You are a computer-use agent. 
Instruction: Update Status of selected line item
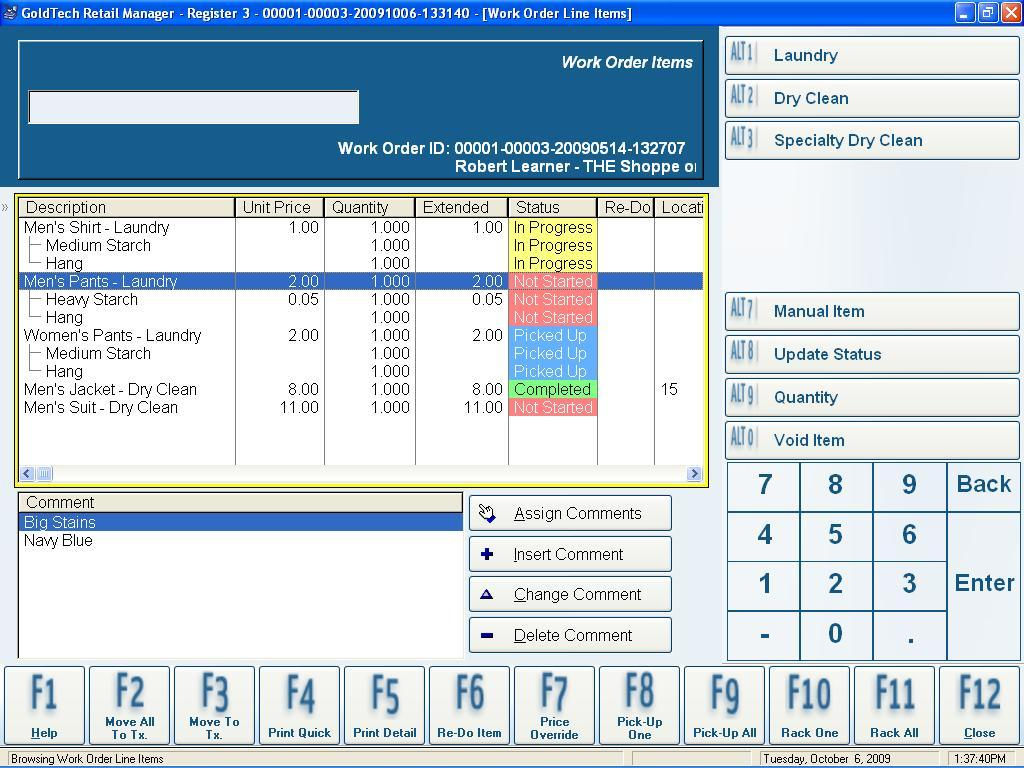(x=870, y=354)
